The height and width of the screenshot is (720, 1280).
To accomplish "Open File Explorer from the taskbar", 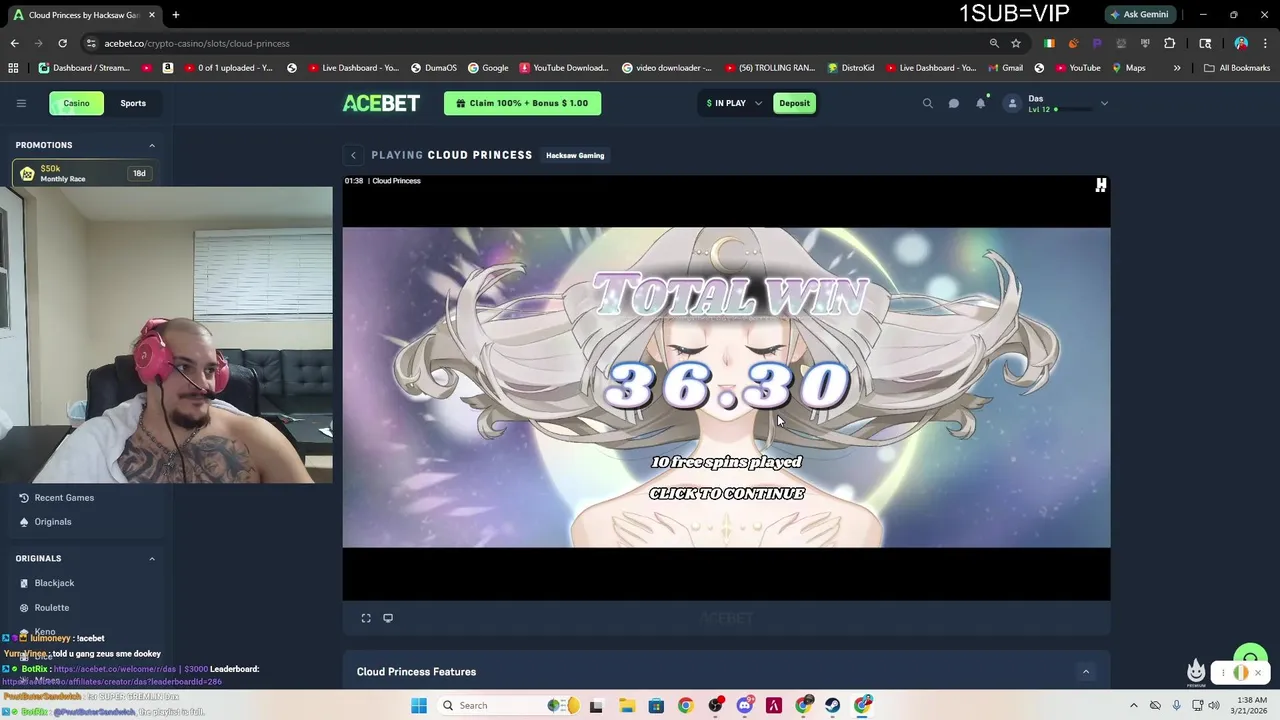I will pyautogui.click(x=626, y=705).
